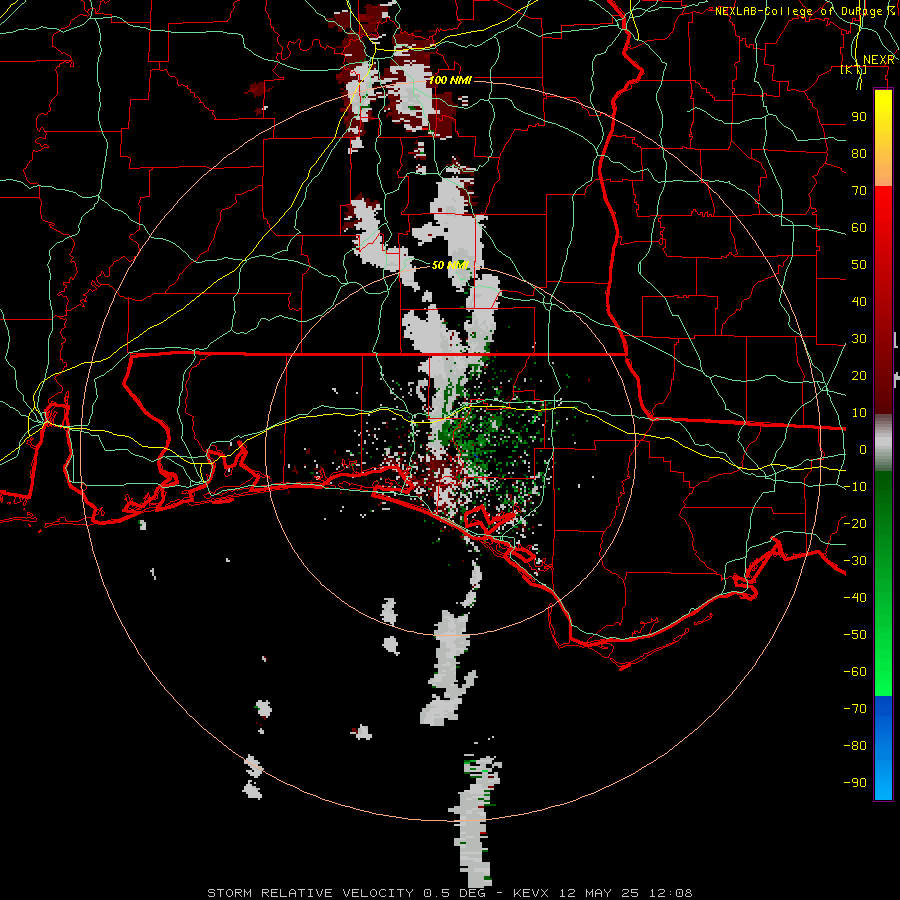Click the 90 value on the velocity scale

point(859,117)
